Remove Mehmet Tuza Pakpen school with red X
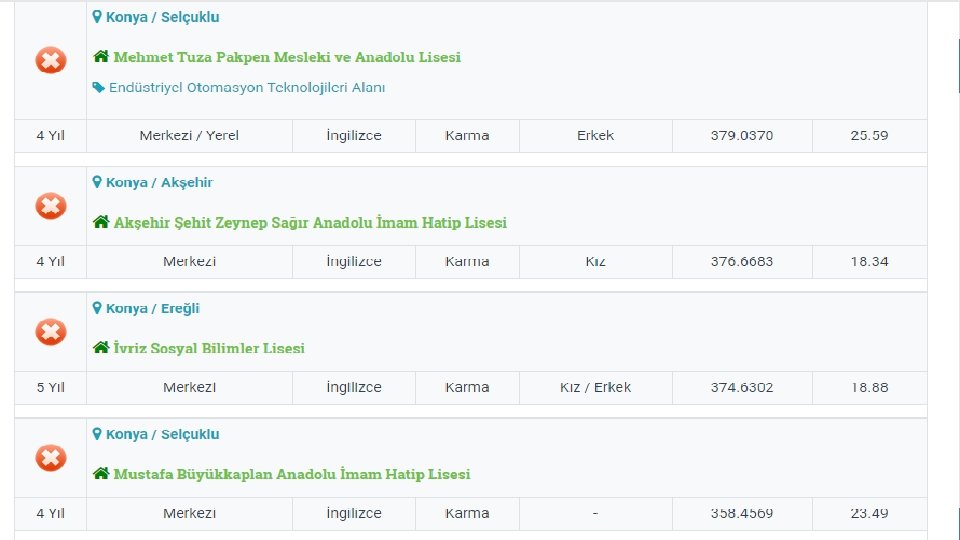 tap(51, 60)
